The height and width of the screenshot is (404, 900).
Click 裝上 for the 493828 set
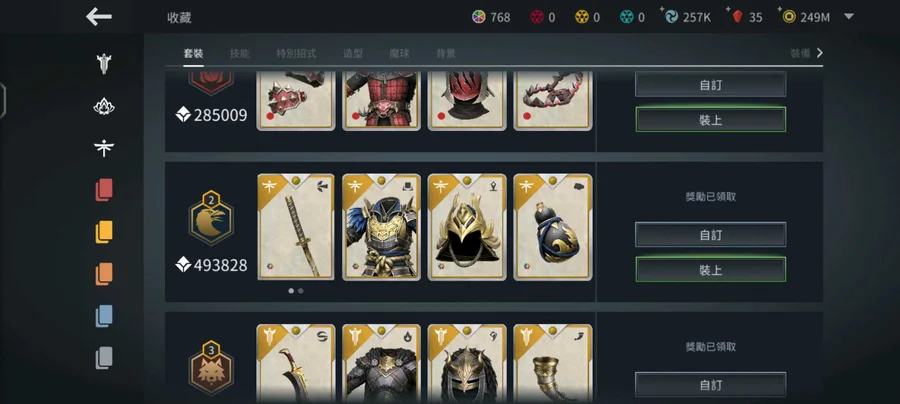(711, 270)
